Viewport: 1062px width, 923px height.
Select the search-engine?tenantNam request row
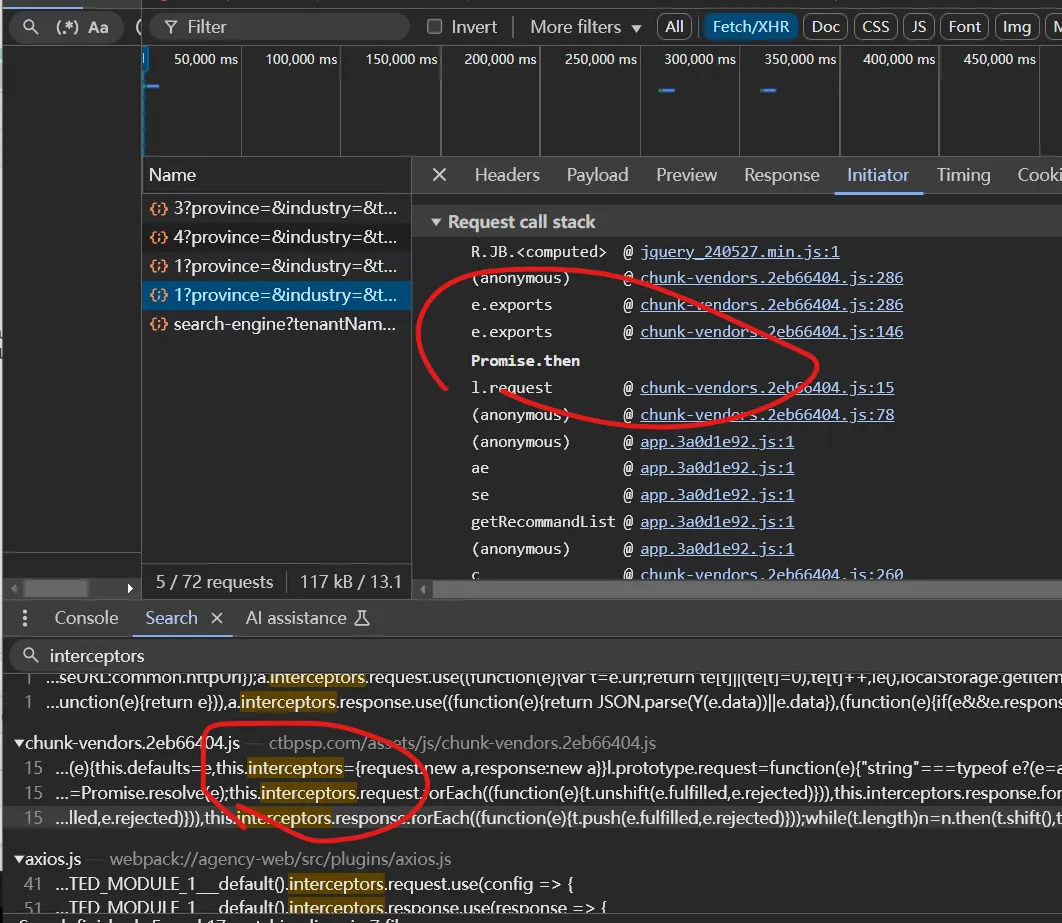(276, 324)
